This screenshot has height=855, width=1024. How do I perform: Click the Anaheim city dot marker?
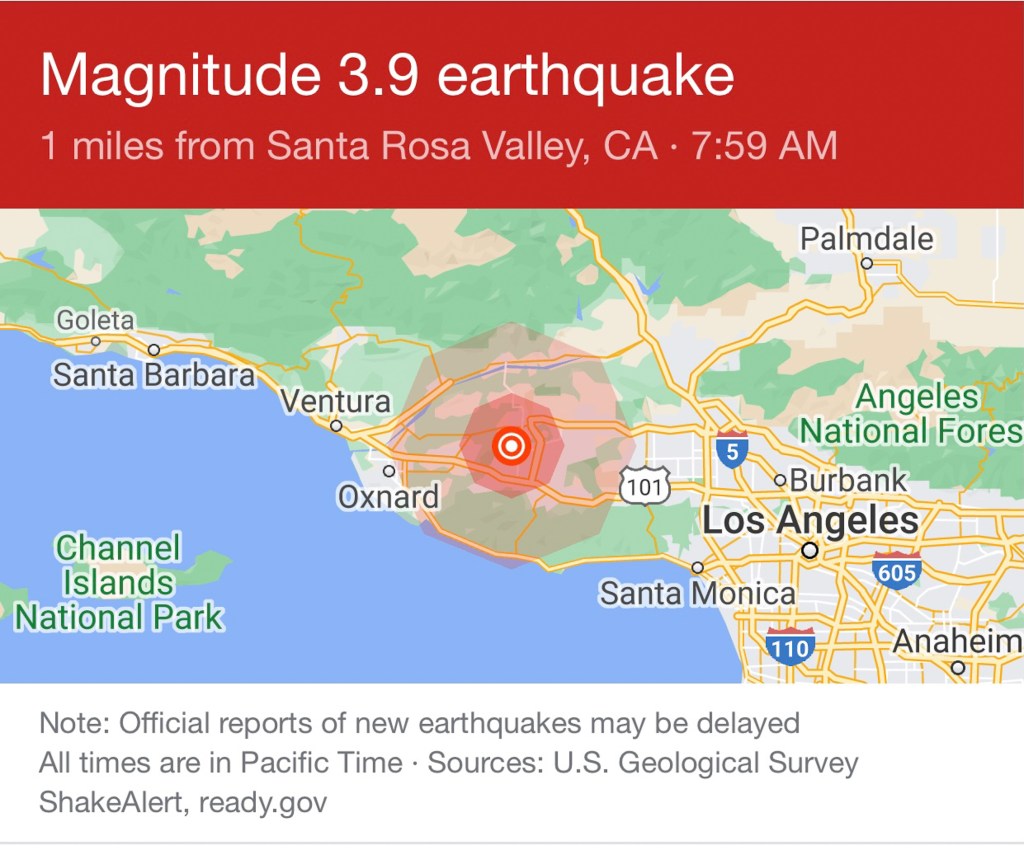coord(958,667)
